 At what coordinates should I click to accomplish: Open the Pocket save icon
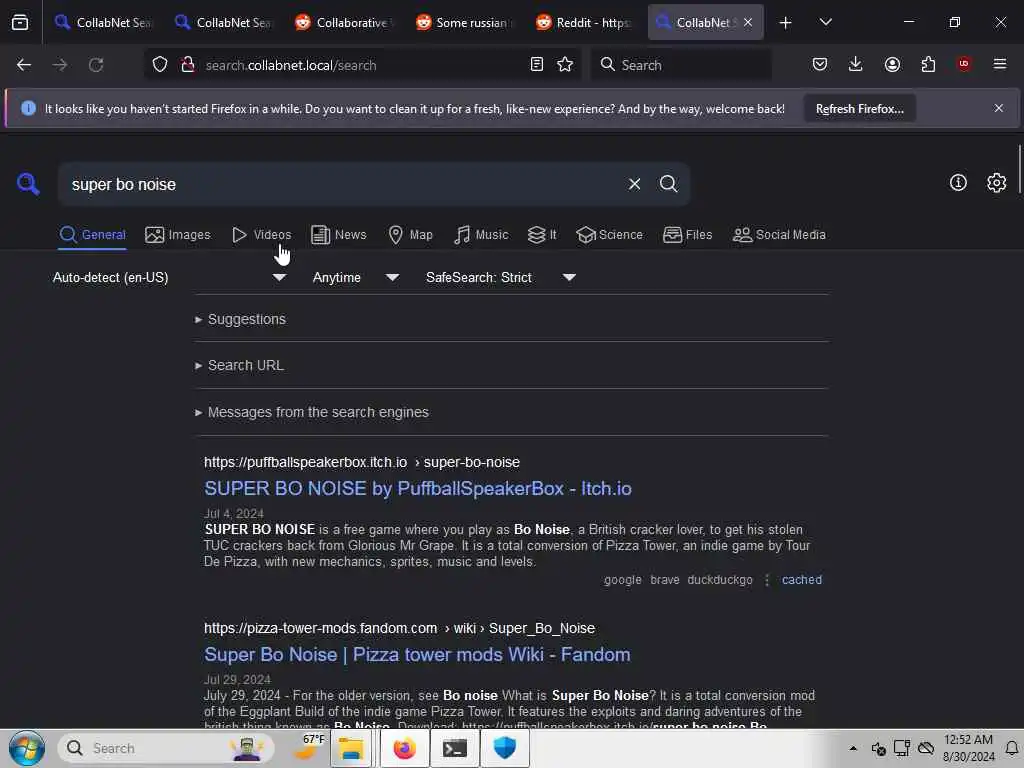coord(820,65)
